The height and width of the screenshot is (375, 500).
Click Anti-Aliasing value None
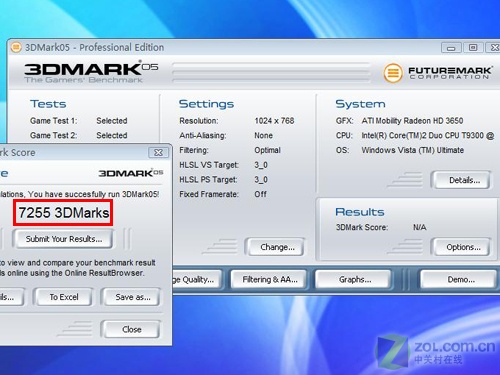(263, 136)
